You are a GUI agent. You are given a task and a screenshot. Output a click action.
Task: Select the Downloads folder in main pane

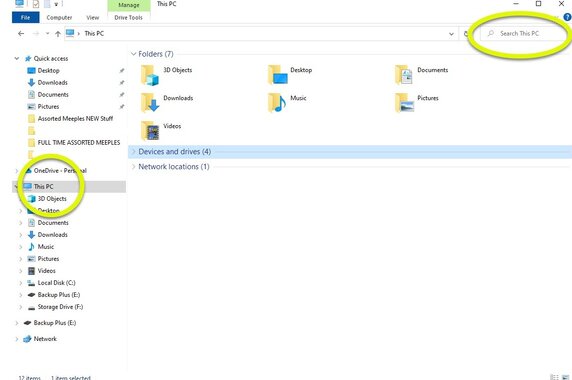[x=167, y=103]
